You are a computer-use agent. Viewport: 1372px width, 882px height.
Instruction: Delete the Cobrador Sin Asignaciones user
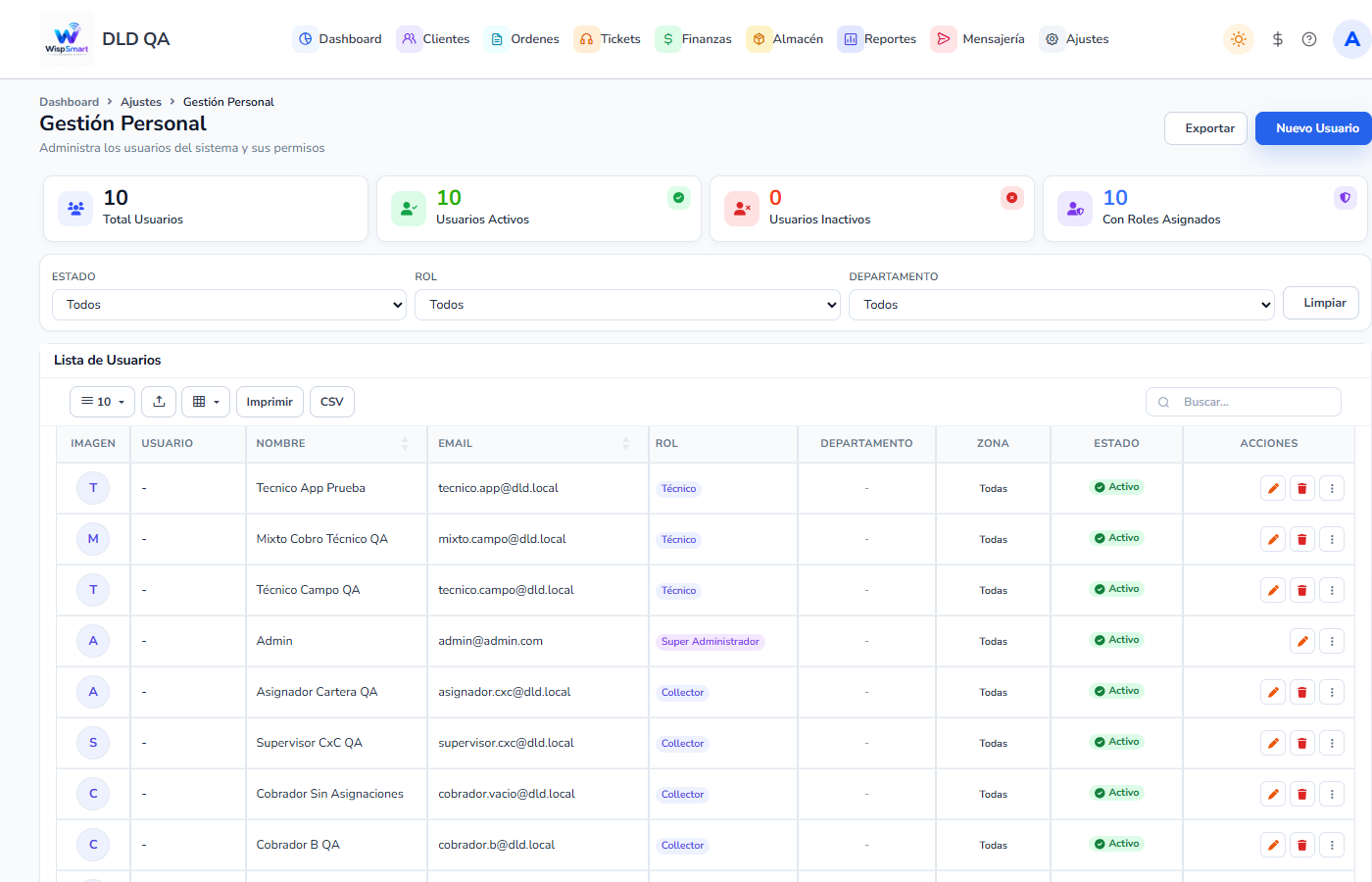point(1302,794)
